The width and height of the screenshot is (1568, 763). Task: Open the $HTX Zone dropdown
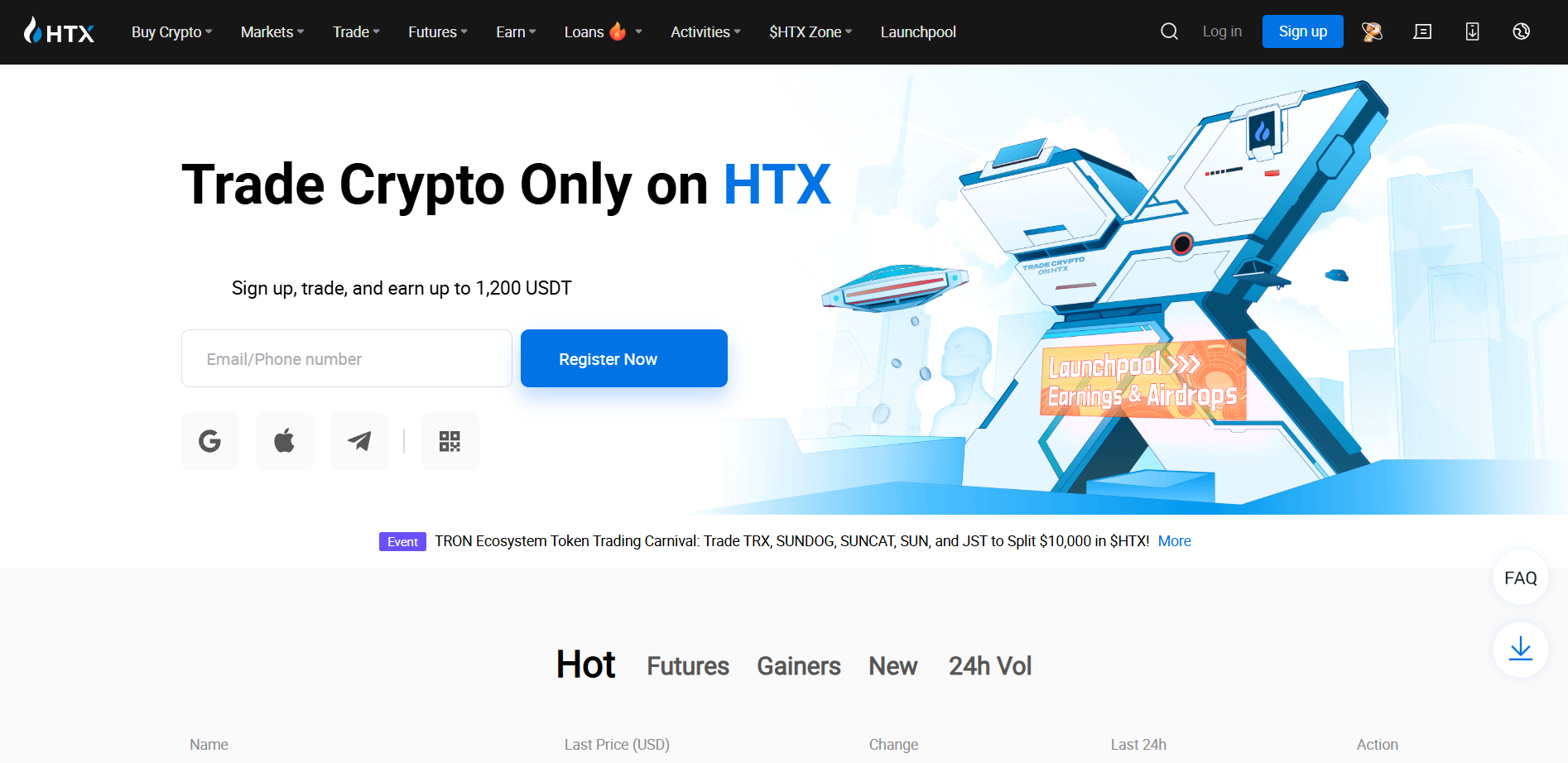[x=810, y=31]
